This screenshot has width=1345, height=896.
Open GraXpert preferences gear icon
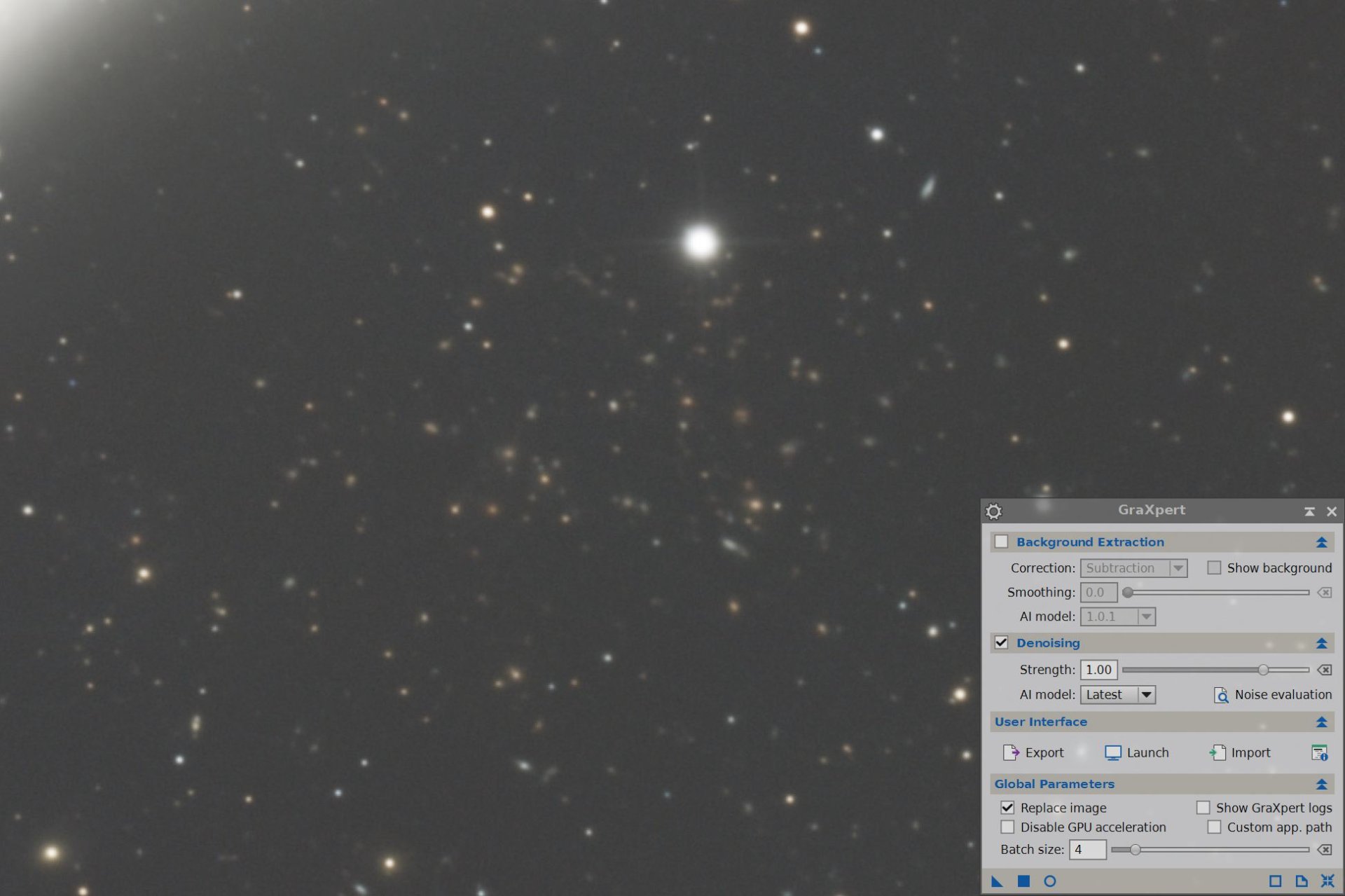993,511
